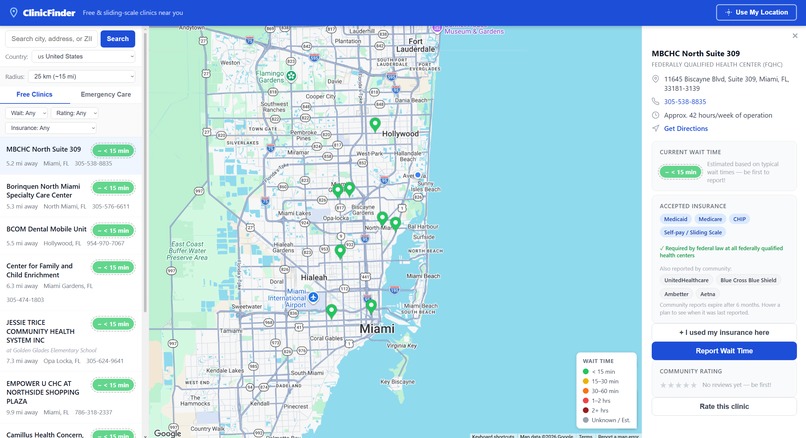Click the Blue Cross Blue Shield tag

pyautogui.click(x=748, y=280)
